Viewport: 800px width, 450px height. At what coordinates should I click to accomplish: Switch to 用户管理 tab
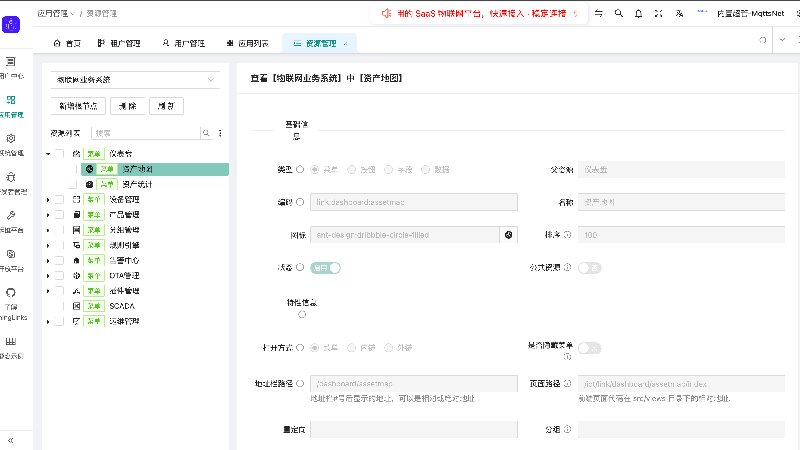[x=184, y=43]
